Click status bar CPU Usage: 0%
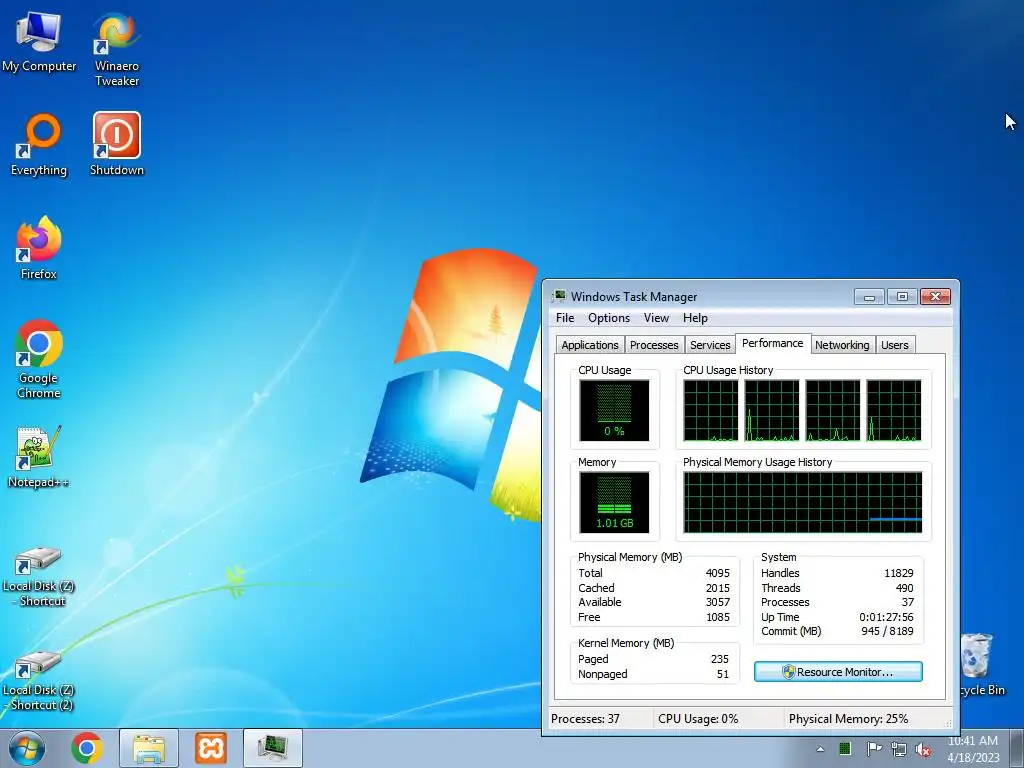 (698, 719)
